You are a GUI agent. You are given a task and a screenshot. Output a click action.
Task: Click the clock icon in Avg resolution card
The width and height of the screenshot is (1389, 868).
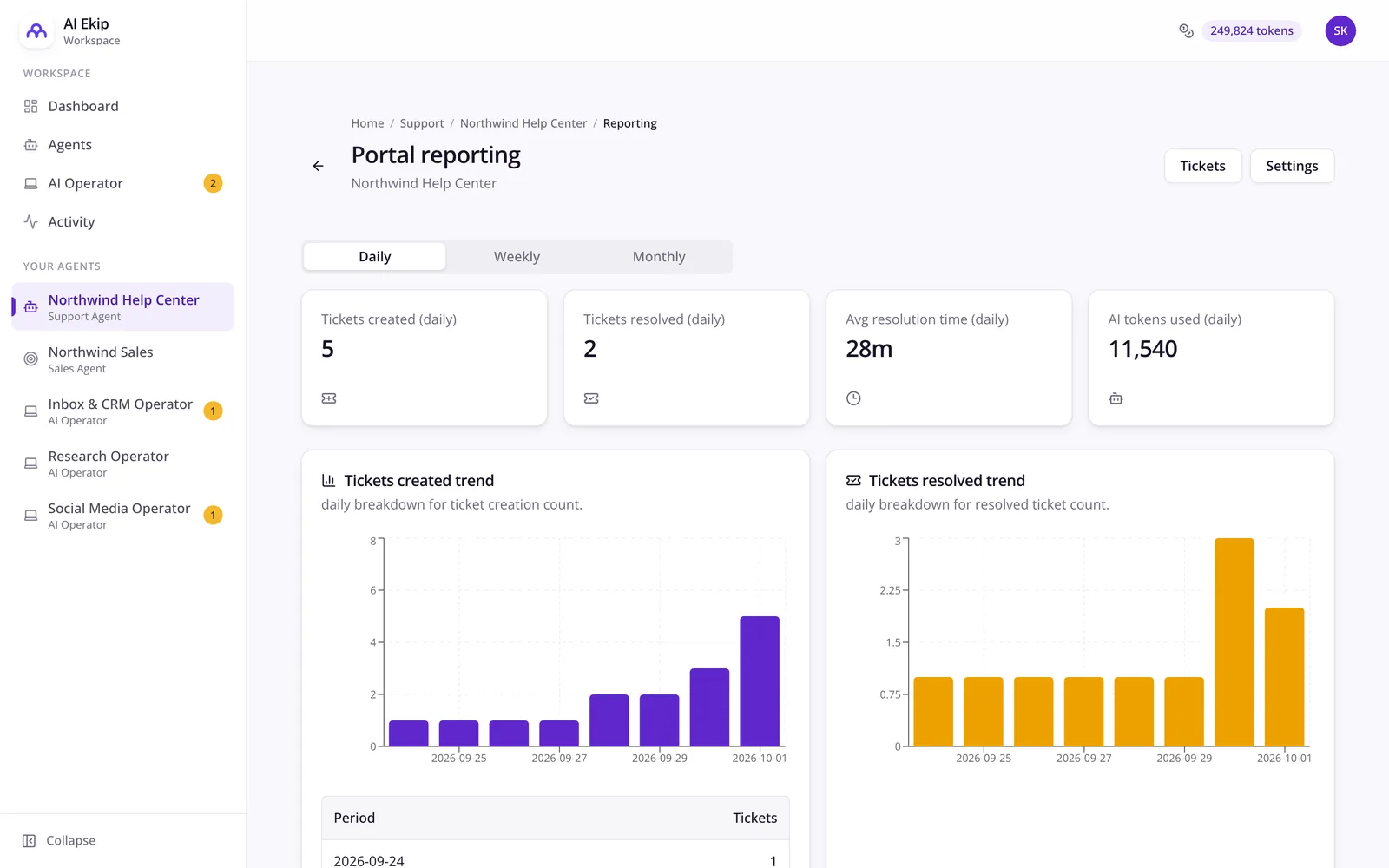click(853, 398)
